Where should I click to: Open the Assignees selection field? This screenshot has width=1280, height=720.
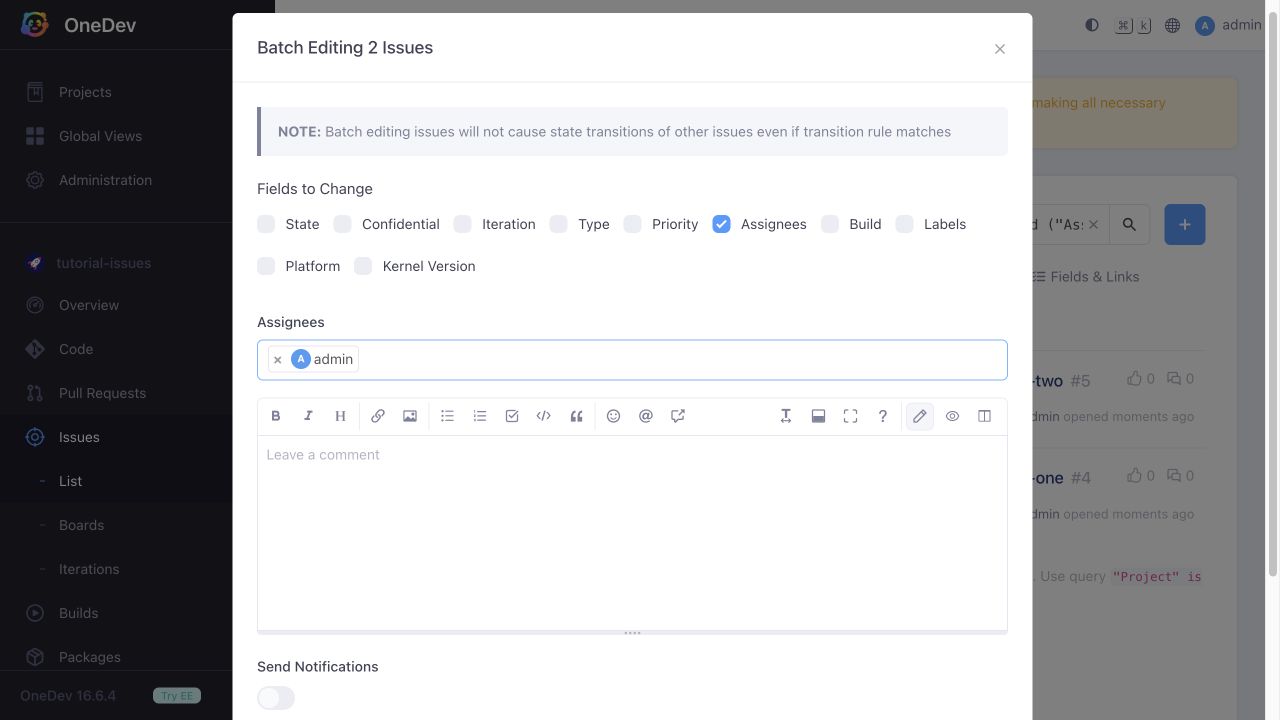(632, 360)
